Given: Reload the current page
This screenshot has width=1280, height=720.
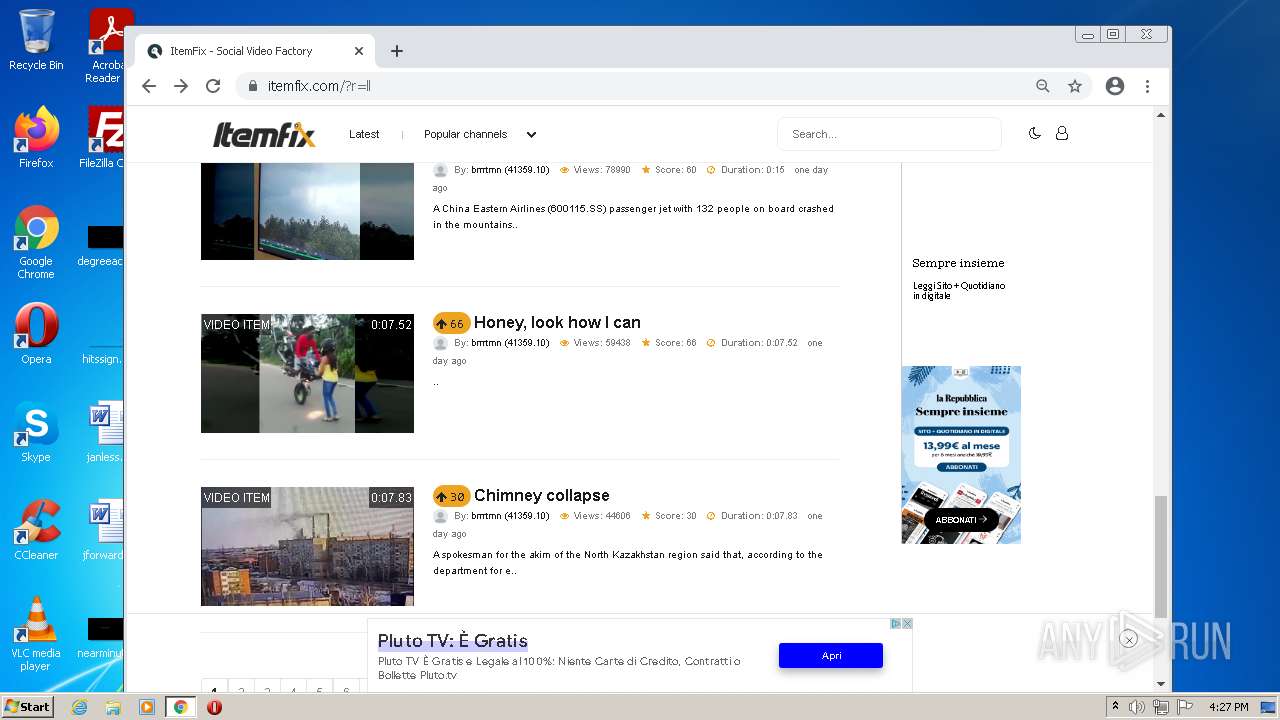Looking at the screenshot, I should coord(213,86).
